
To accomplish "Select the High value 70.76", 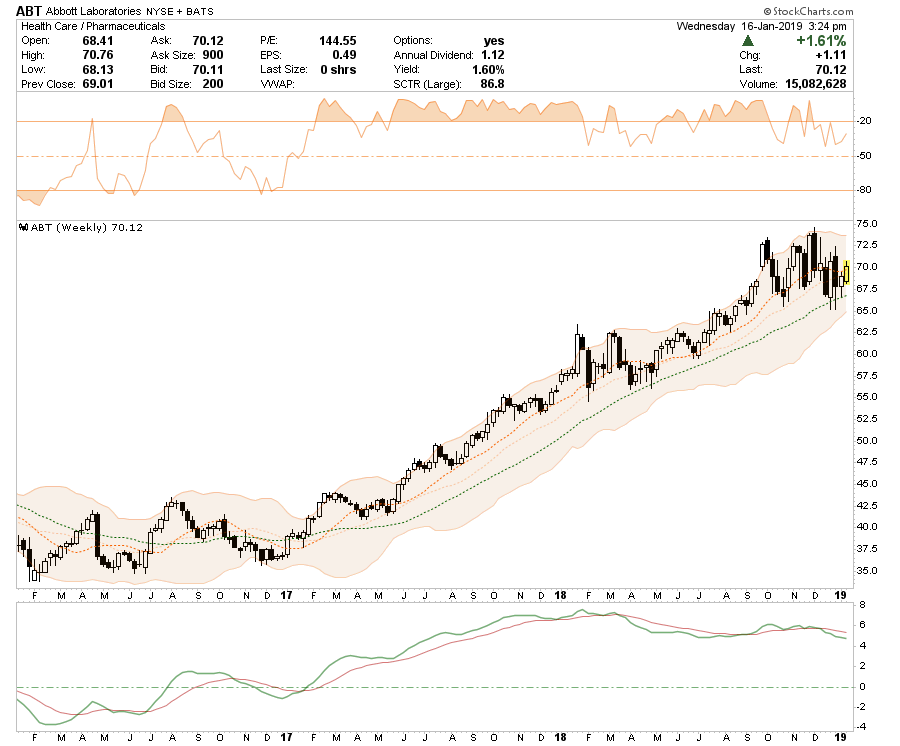I will tap(98, 55).
